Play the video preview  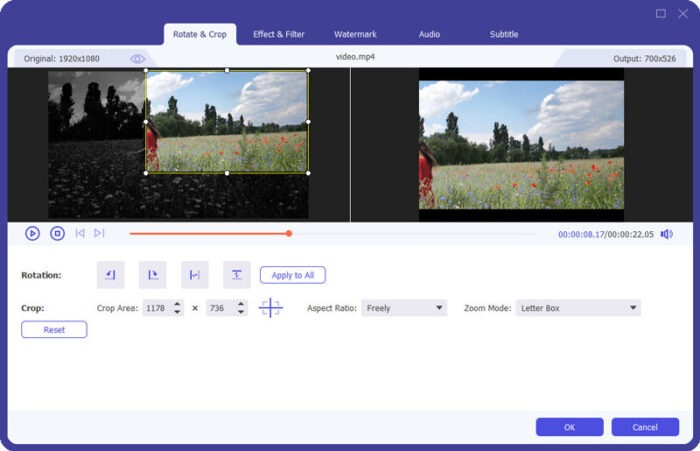(x=32, y=233)
